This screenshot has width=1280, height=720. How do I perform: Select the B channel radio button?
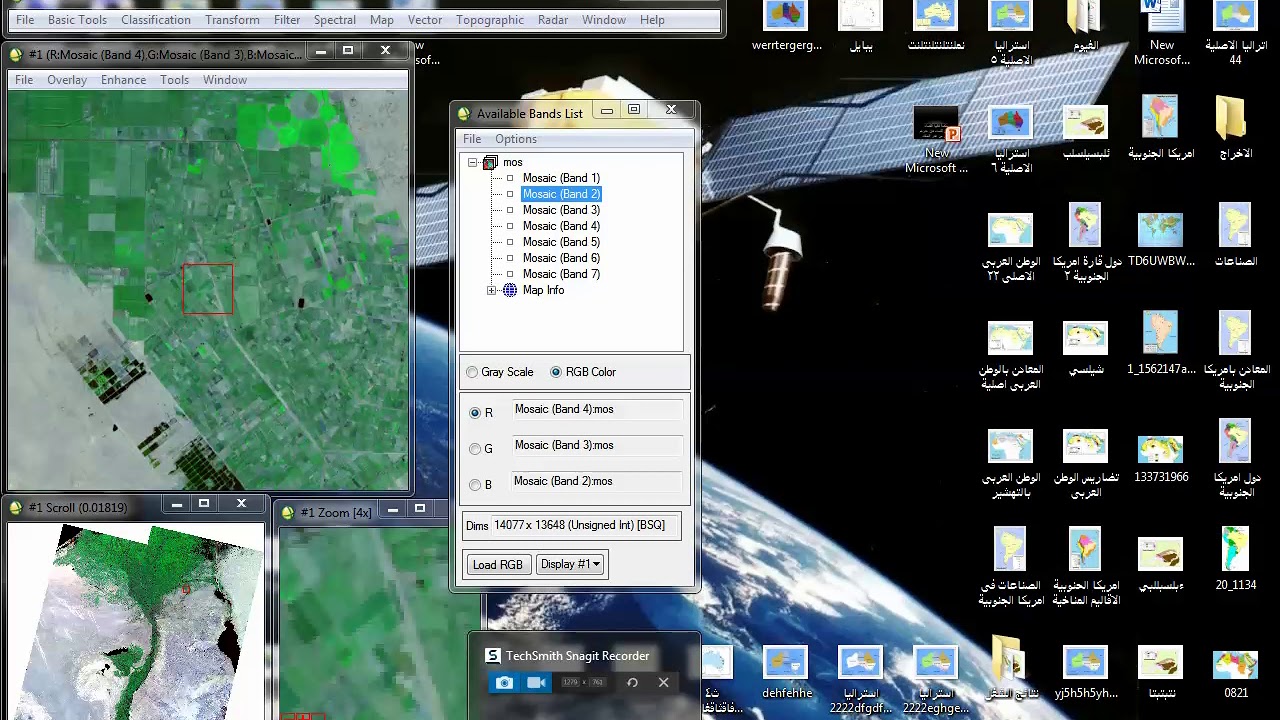475,485
